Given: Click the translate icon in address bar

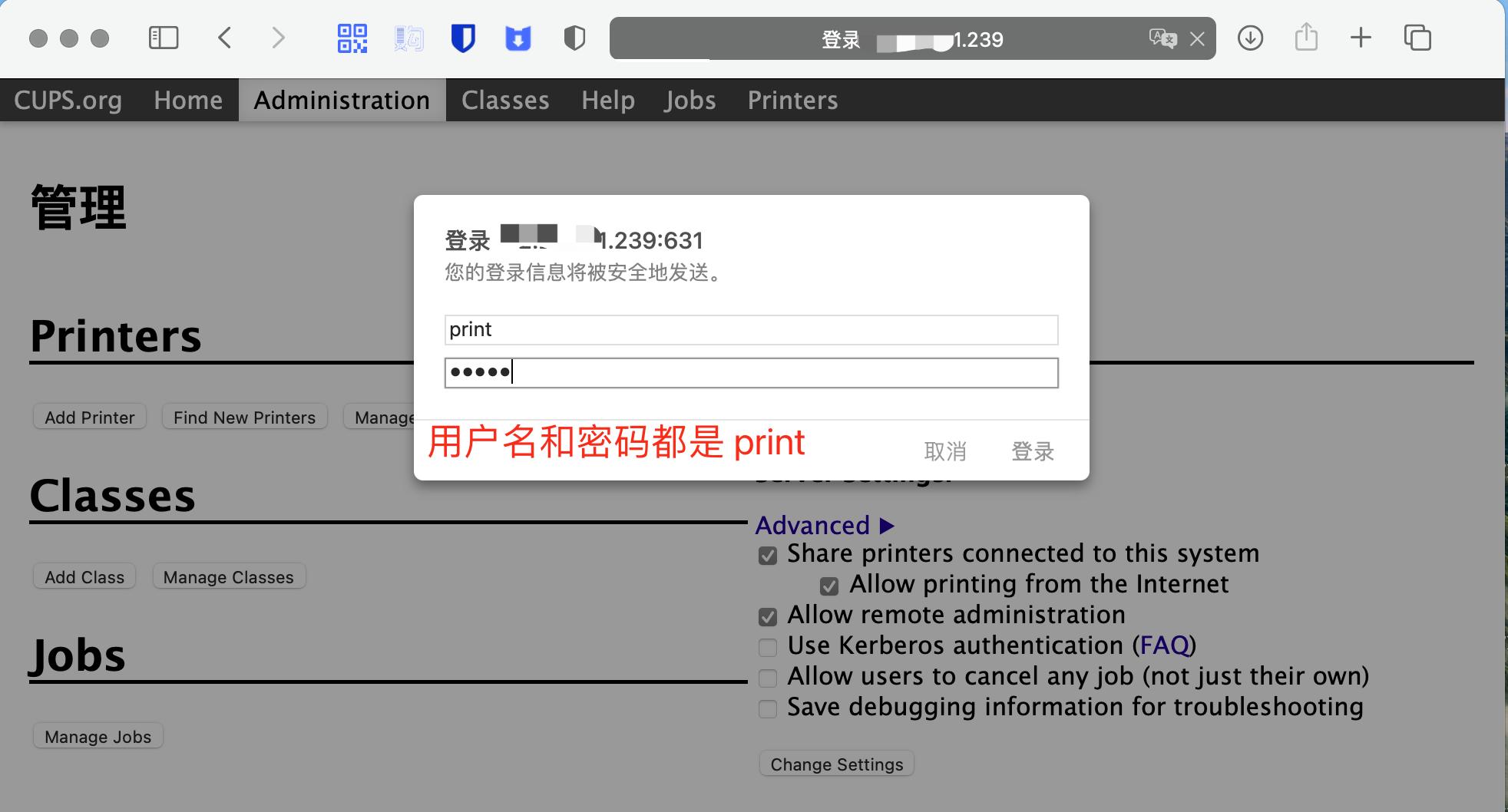Looking at the screenshot, I should tap(1164, 38).
